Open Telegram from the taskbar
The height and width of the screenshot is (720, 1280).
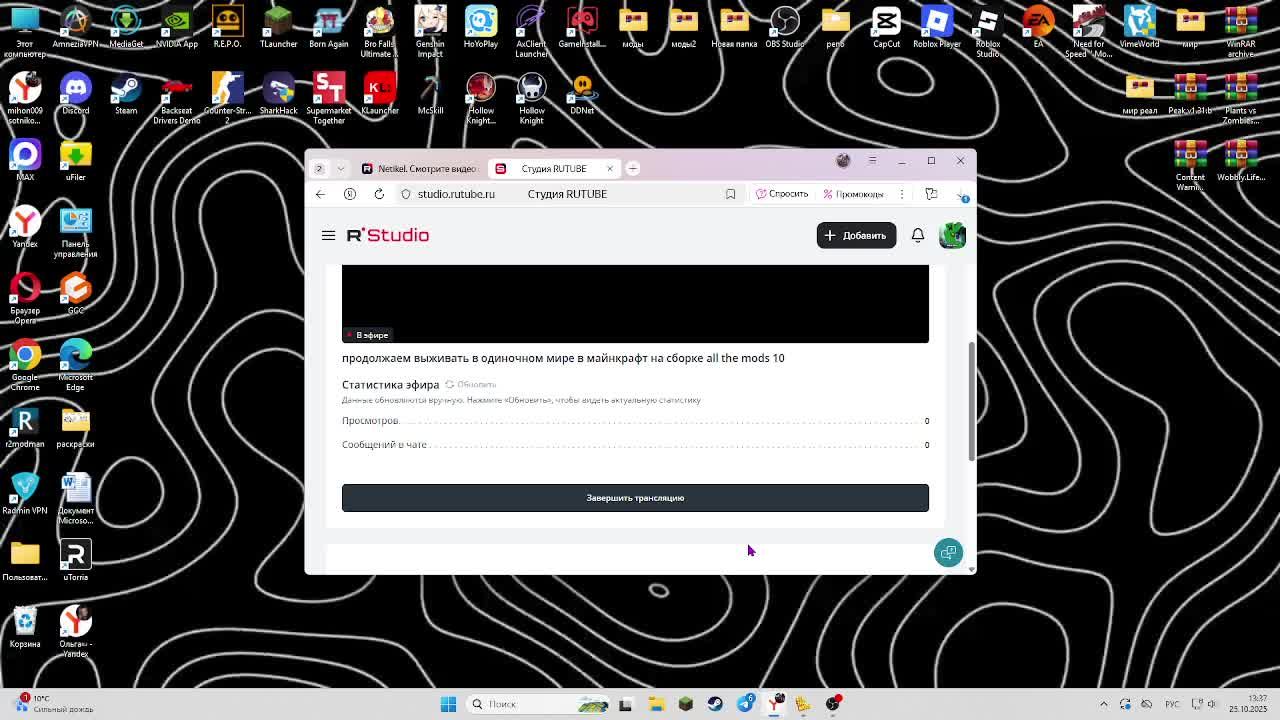click(745, 704)
